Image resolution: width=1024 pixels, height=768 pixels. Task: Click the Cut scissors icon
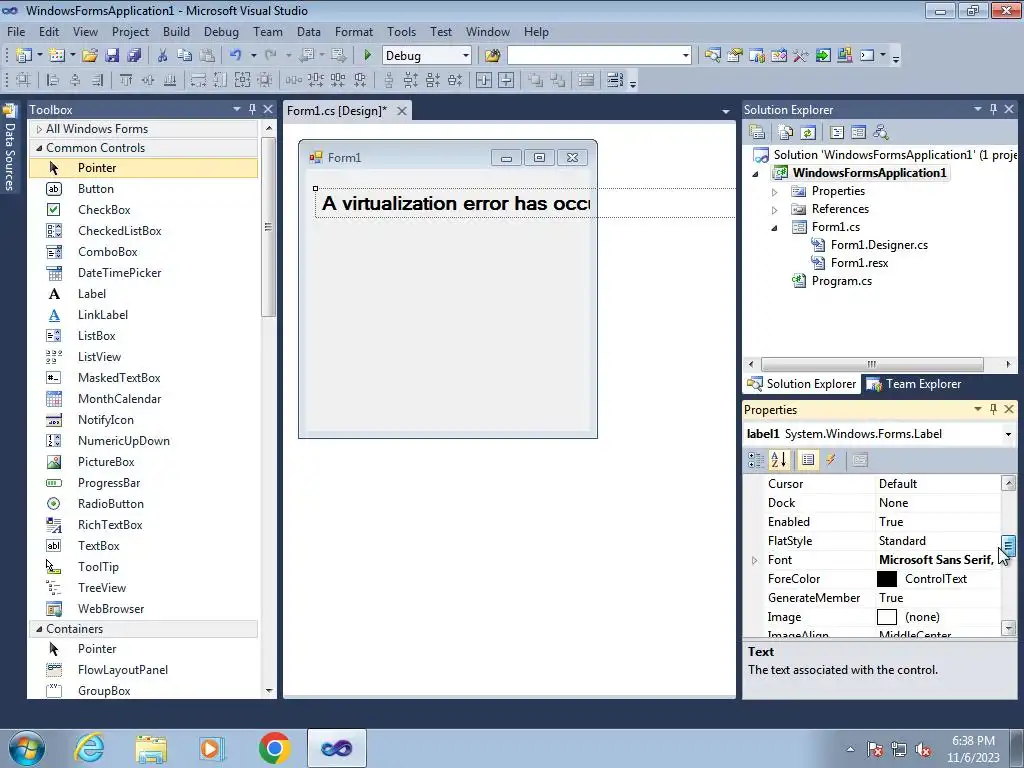[163, 56]
